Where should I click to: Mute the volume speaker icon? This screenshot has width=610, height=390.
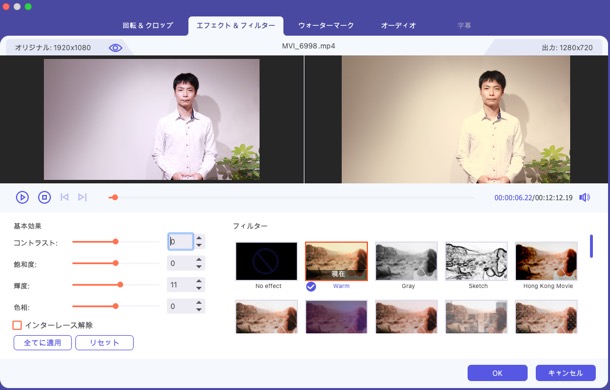click(584, 197)
